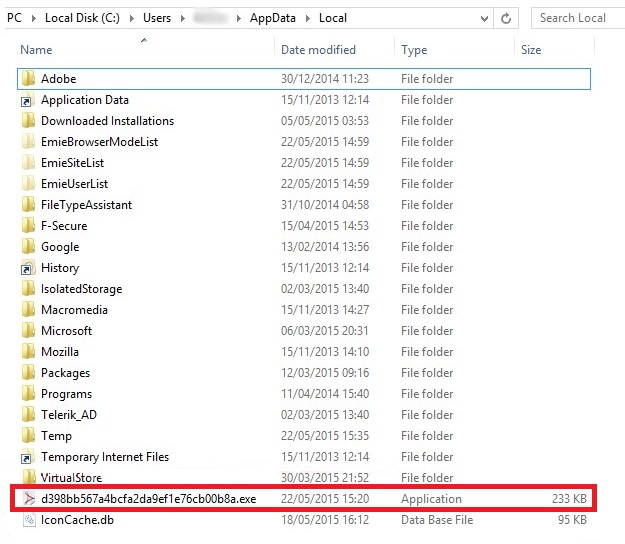Click the Type column header
The image size is (625, 544).
click(x=414, y=50)
